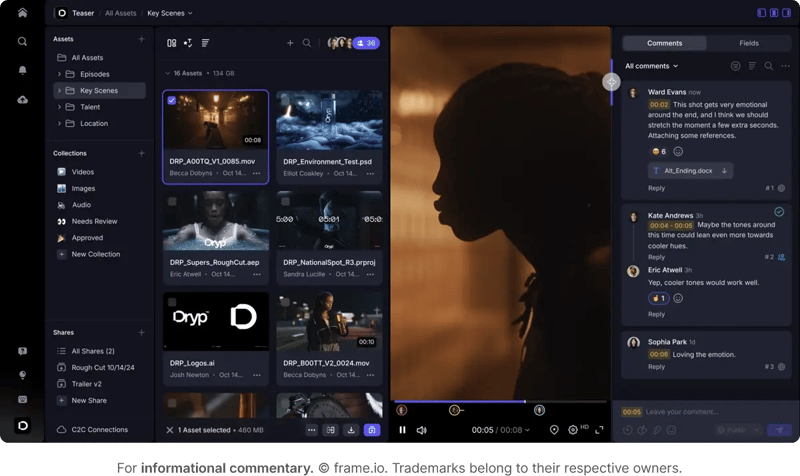Screen dimensions: 800x476
Task: Click the lightbulb tips icon
Action: tap(22, 375)
